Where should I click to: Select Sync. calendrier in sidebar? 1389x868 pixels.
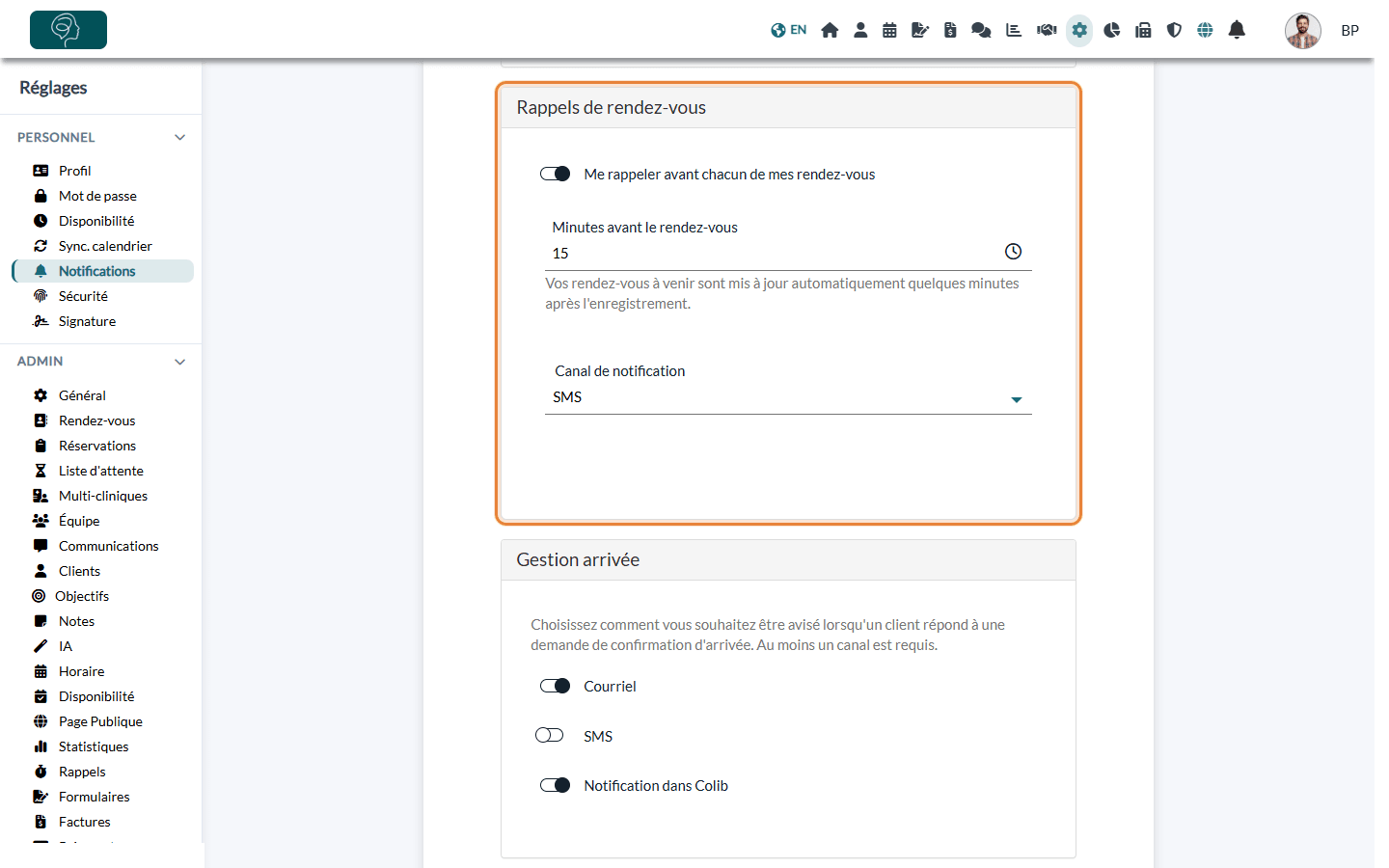point(103,246)
